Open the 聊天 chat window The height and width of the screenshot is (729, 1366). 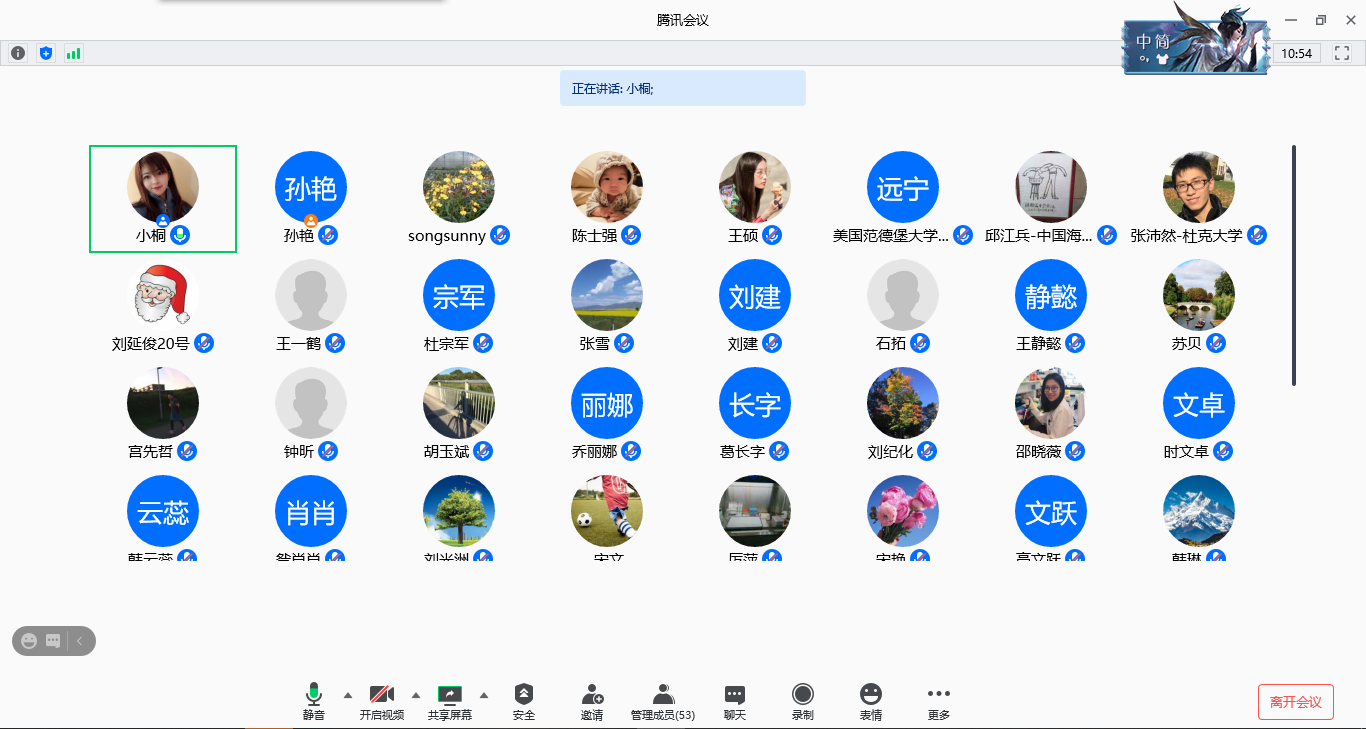tap(735, 701)
